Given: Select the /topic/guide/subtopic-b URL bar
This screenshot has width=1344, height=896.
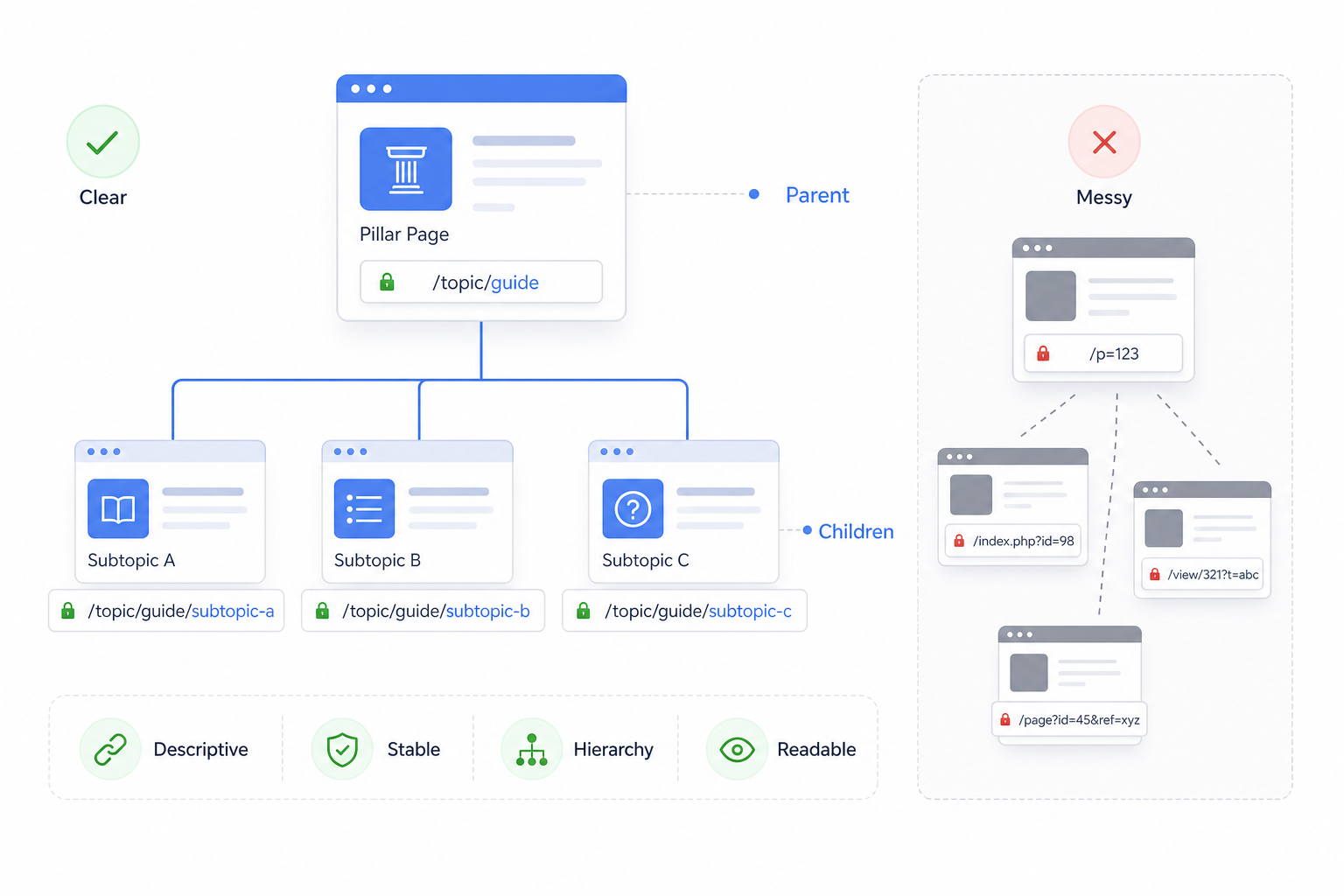Looking at the screenshot, I should click(423, 611).
